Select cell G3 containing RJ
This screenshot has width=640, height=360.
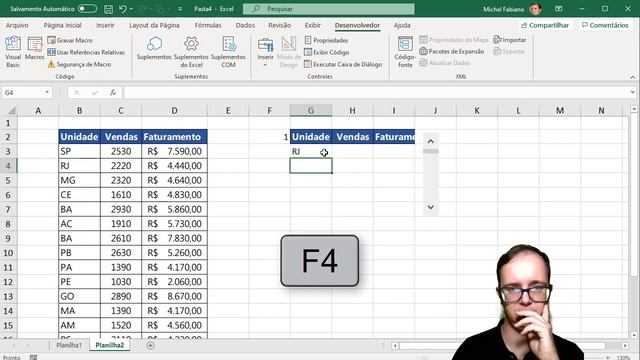pyautogui.click(x=311, y=151)
